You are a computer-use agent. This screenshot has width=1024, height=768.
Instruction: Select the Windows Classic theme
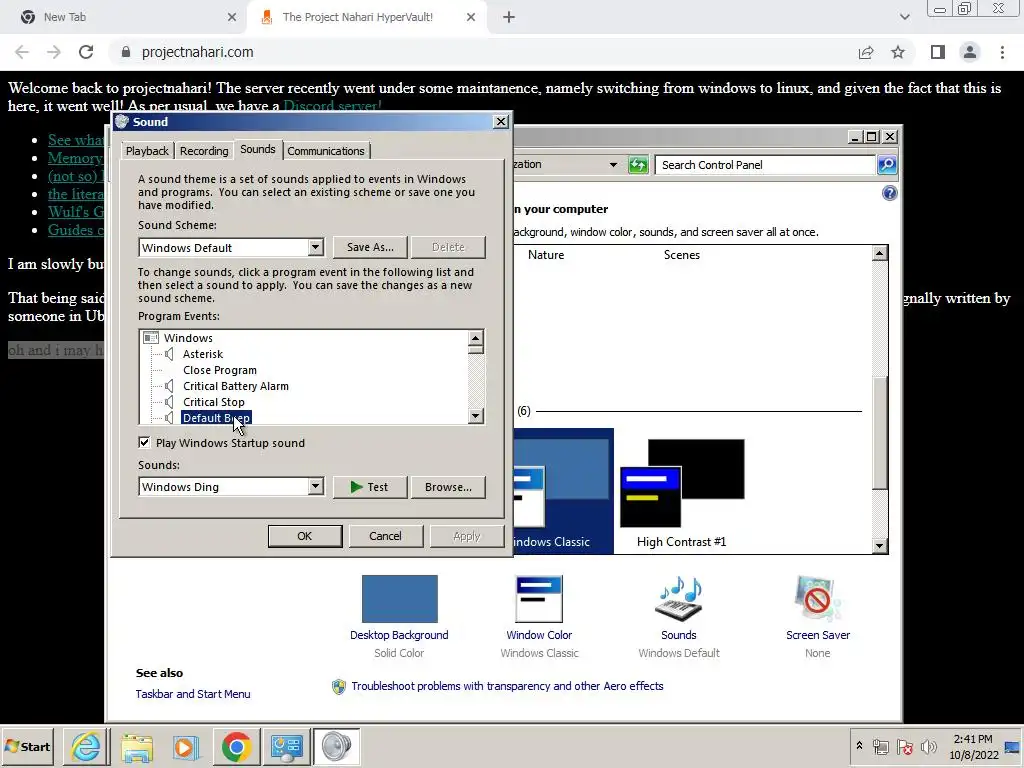pyautogui.click(x=563, y=491)
